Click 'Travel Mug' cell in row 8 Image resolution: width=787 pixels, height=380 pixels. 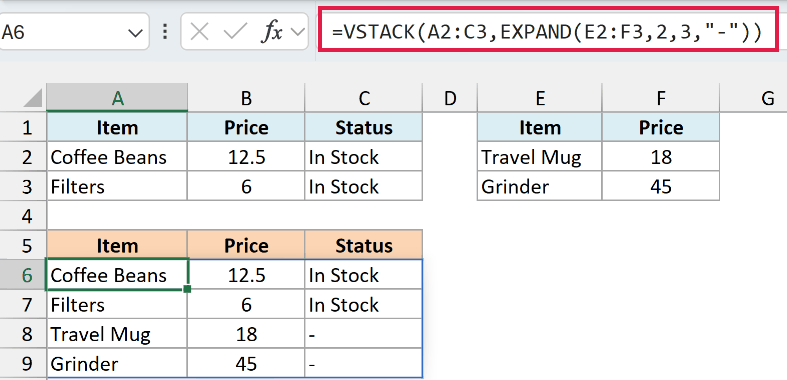117,334
